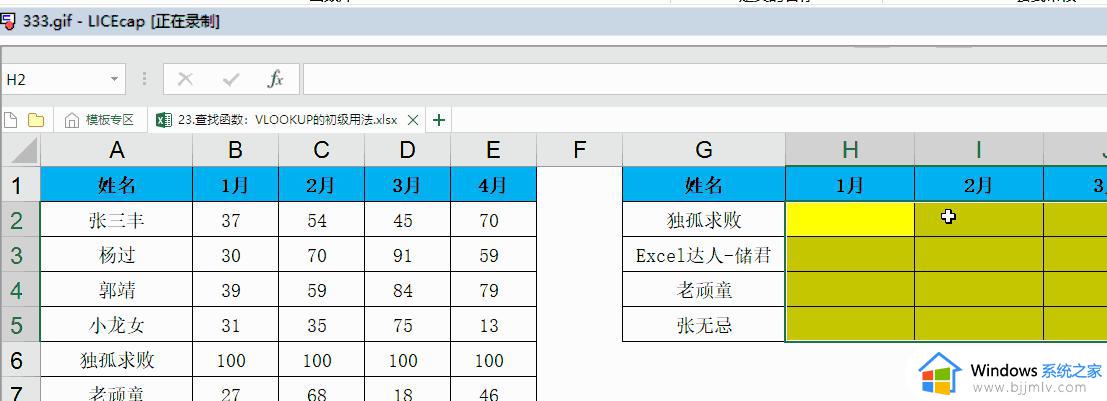Click the 4月 header cell in column E

[x=493, y=184]
